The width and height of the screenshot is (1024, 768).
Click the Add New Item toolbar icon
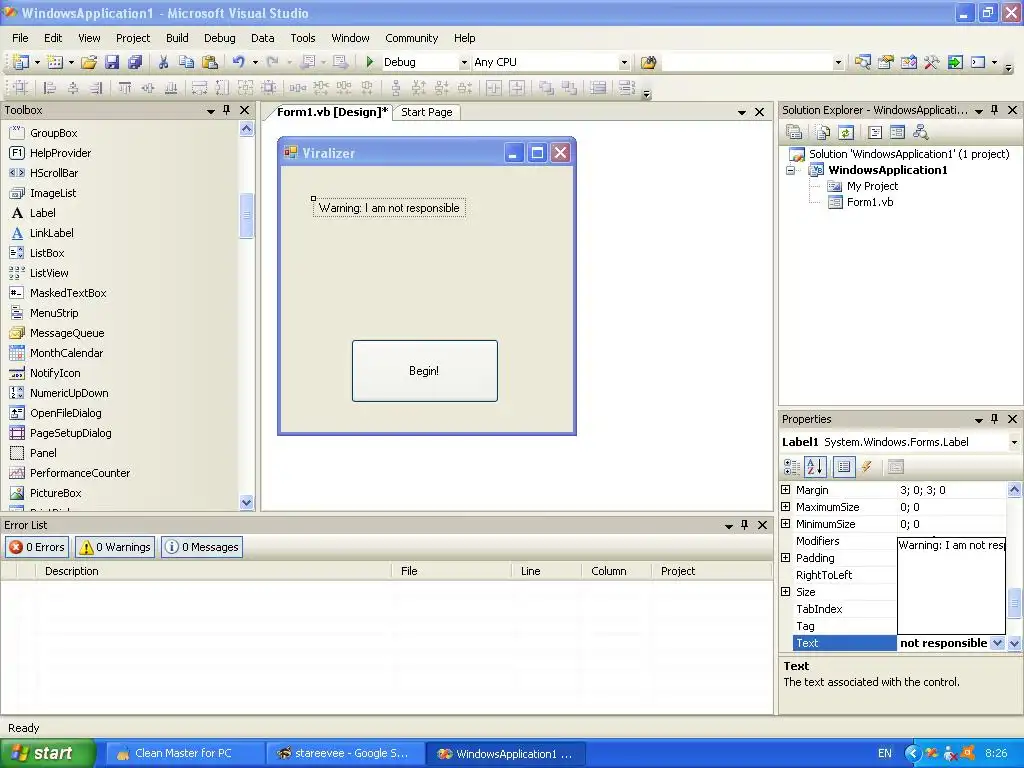point(55,62)
